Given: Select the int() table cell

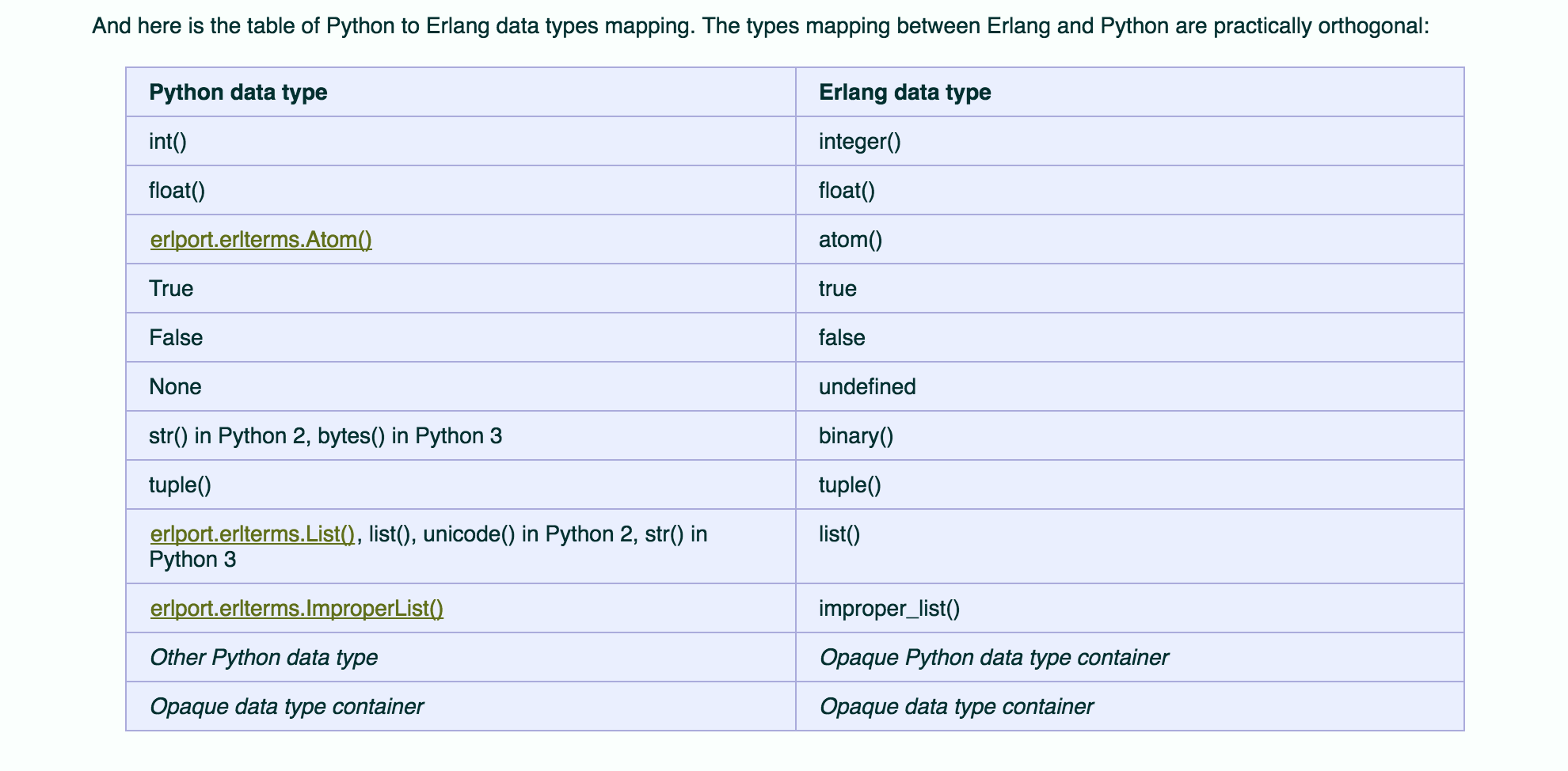Looking at the screenshot, I should coord(168,142).
